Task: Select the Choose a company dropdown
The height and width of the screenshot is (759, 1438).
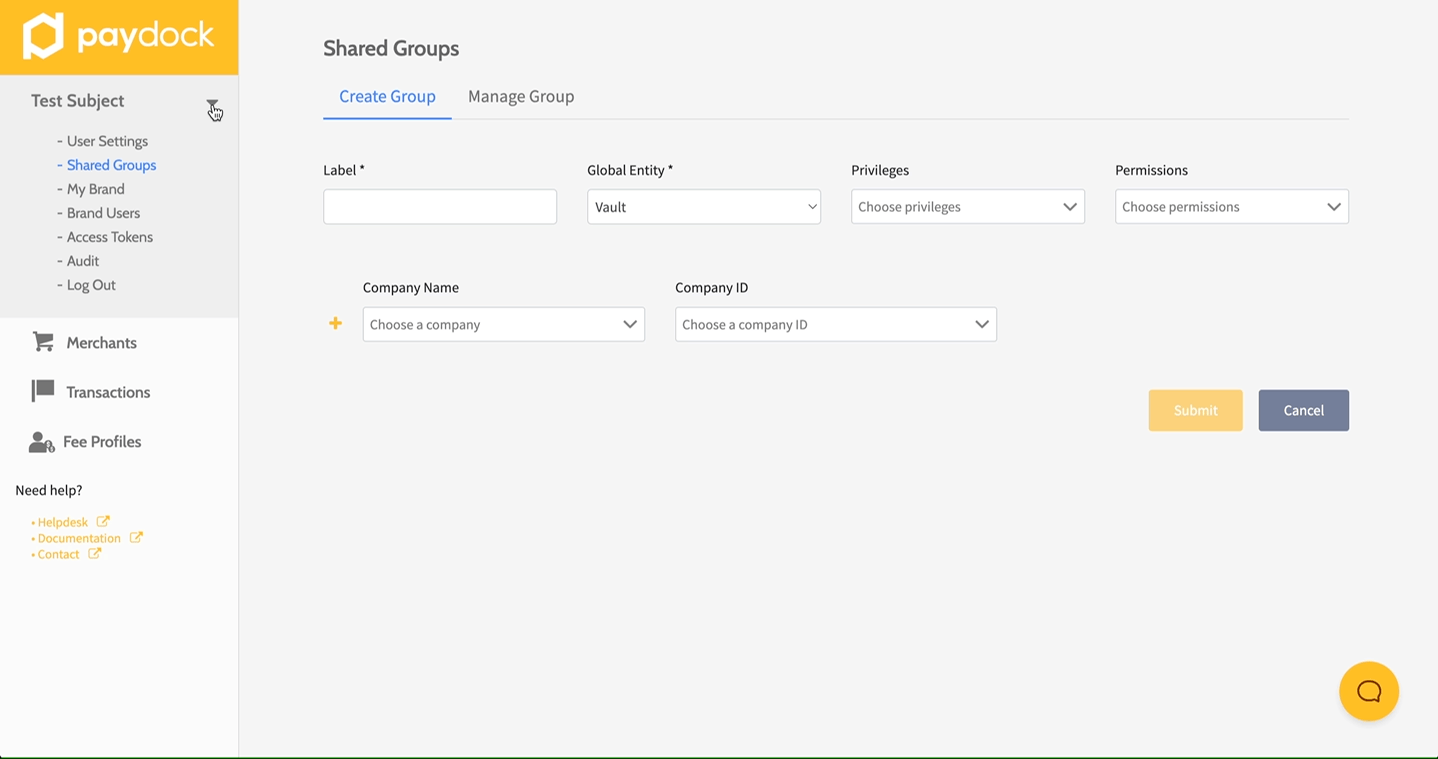Action: [x=503, y=324]
